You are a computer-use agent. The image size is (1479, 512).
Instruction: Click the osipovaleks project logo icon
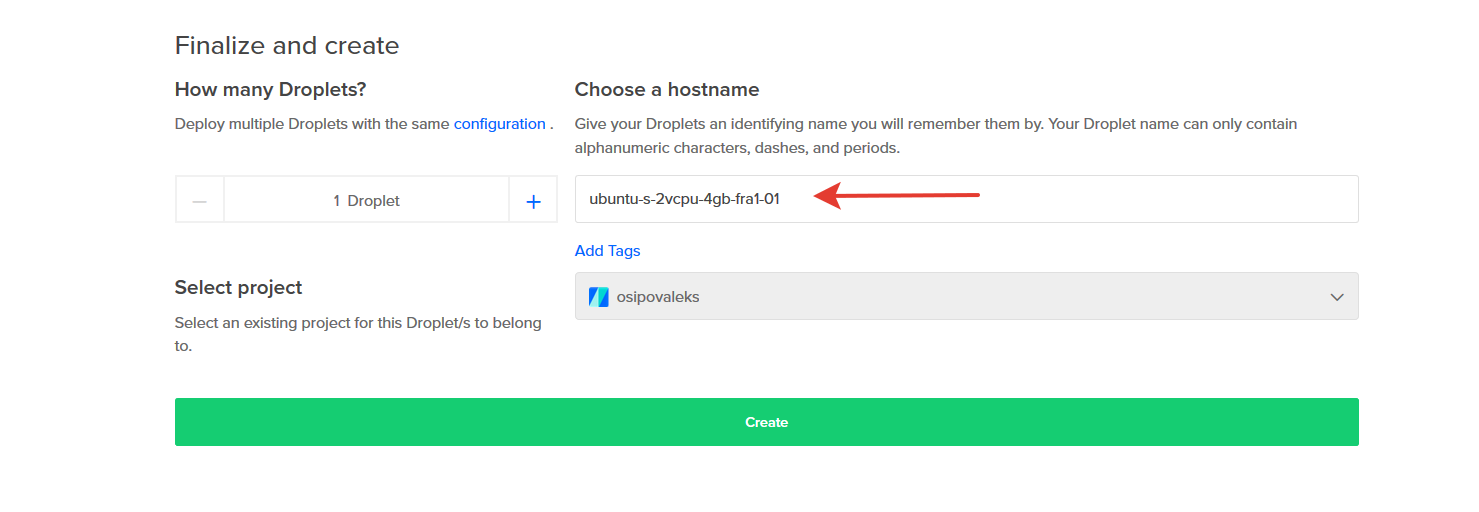[599, 297]
